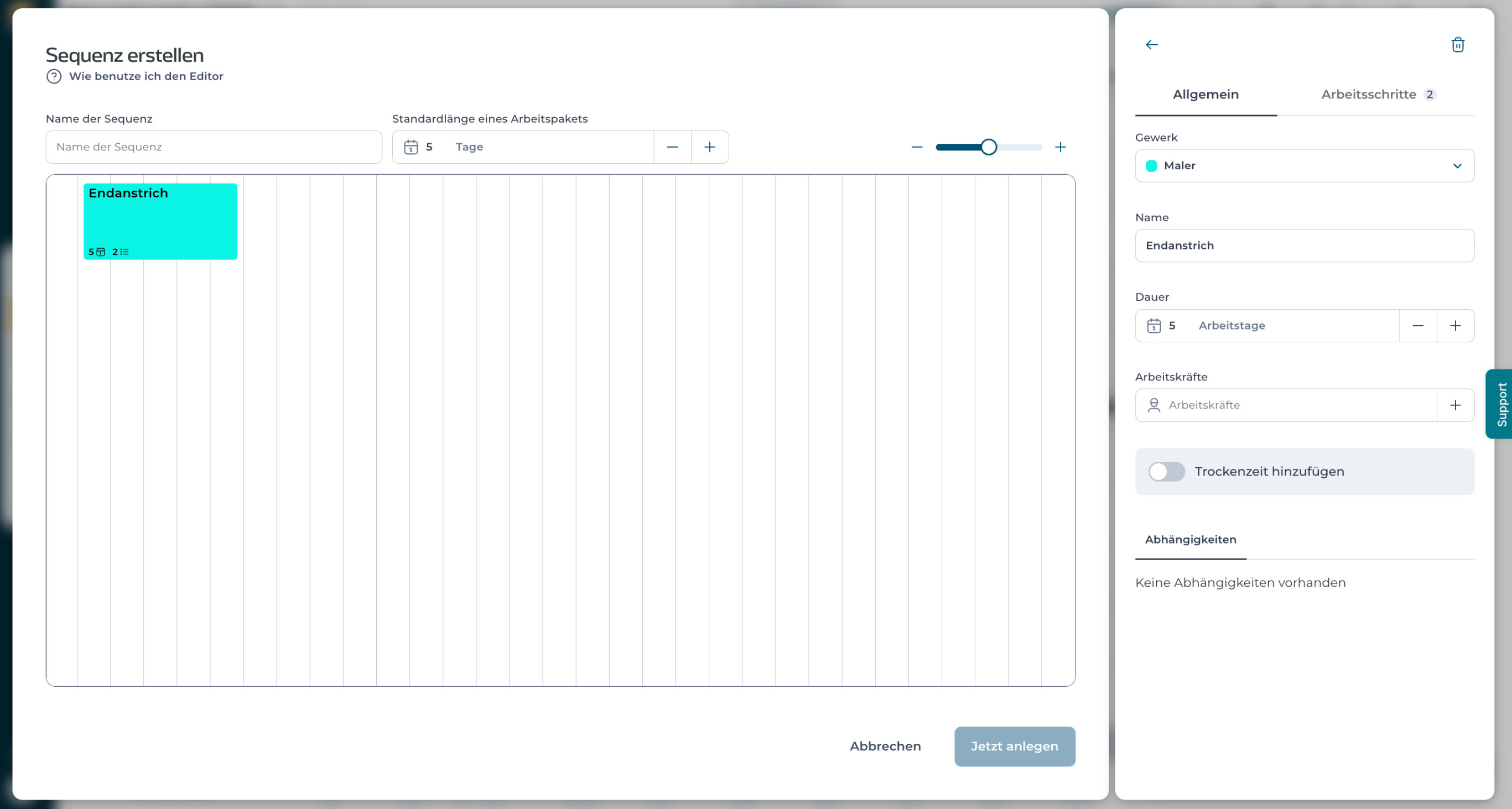The image size is (1512, 809).
Task: Focus the Arbeitskräfte input field
Action: point(1285,405)
